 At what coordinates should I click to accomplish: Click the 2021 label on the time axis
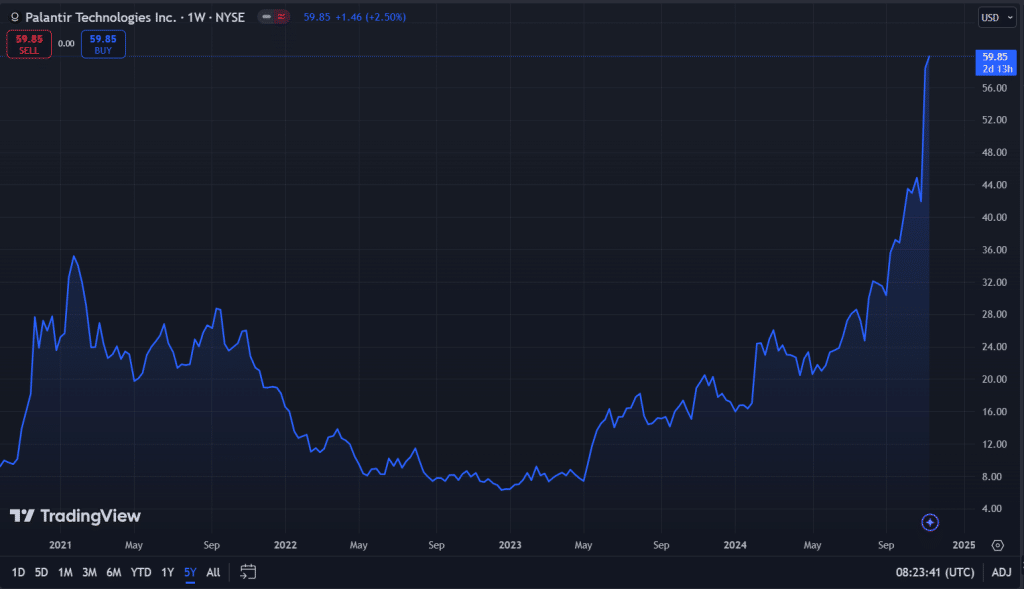pyautogui.click(x=60, y=545)
